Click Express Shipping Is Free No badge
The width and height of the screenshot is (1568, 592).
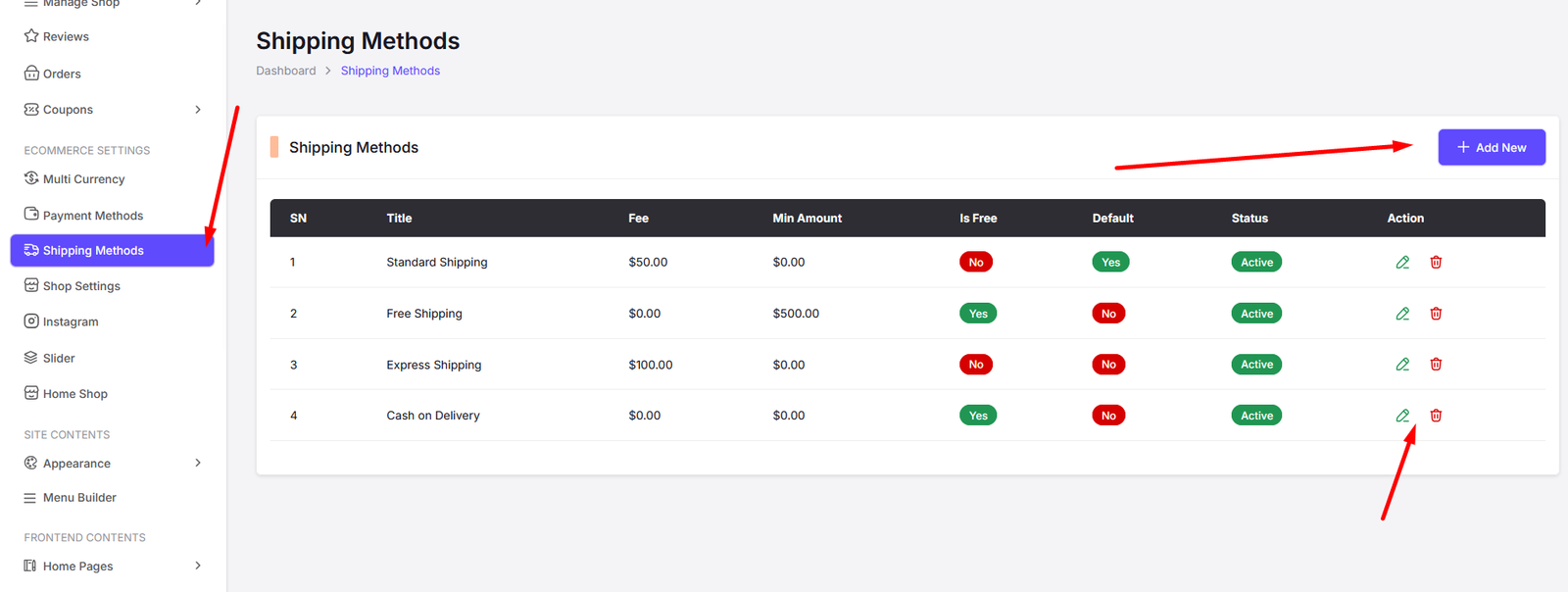[976, 365]
